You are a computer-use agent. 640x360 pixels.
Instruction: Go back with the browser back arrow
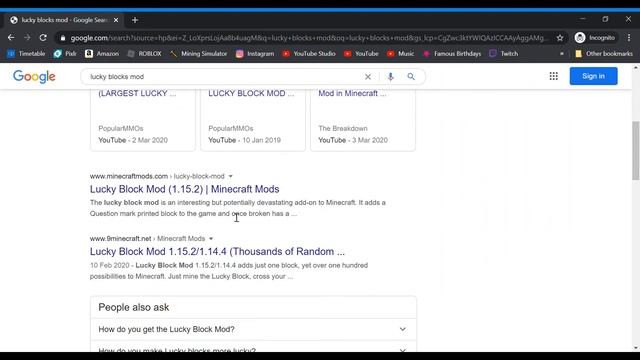coord(11,38)
